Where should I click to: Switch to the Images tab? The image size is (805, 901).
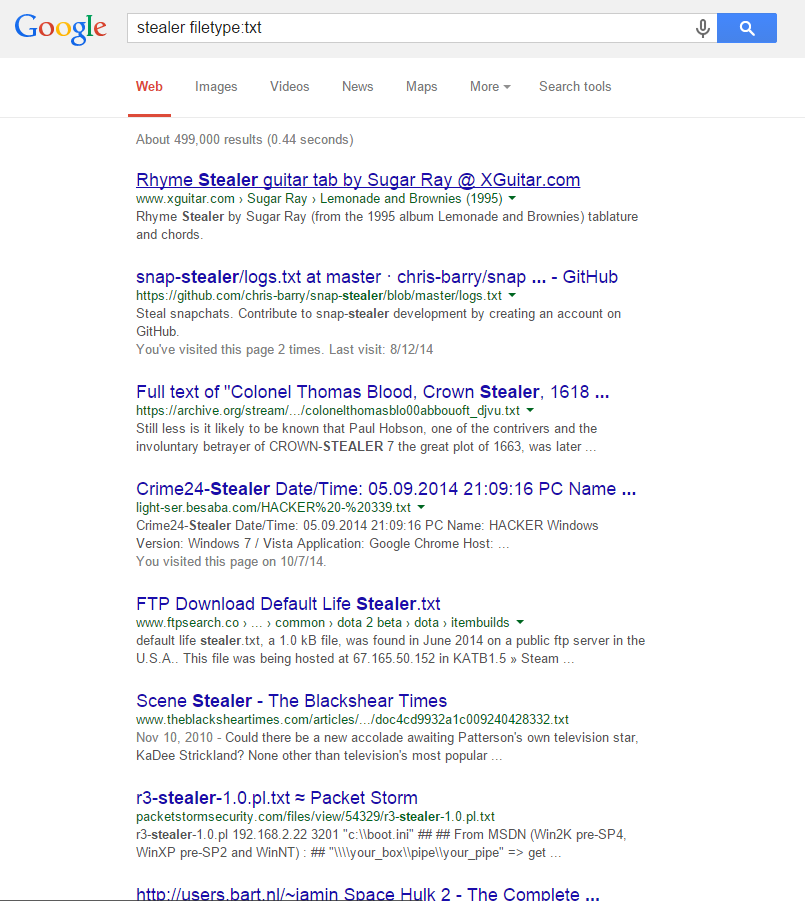click(x=216, y=87)
